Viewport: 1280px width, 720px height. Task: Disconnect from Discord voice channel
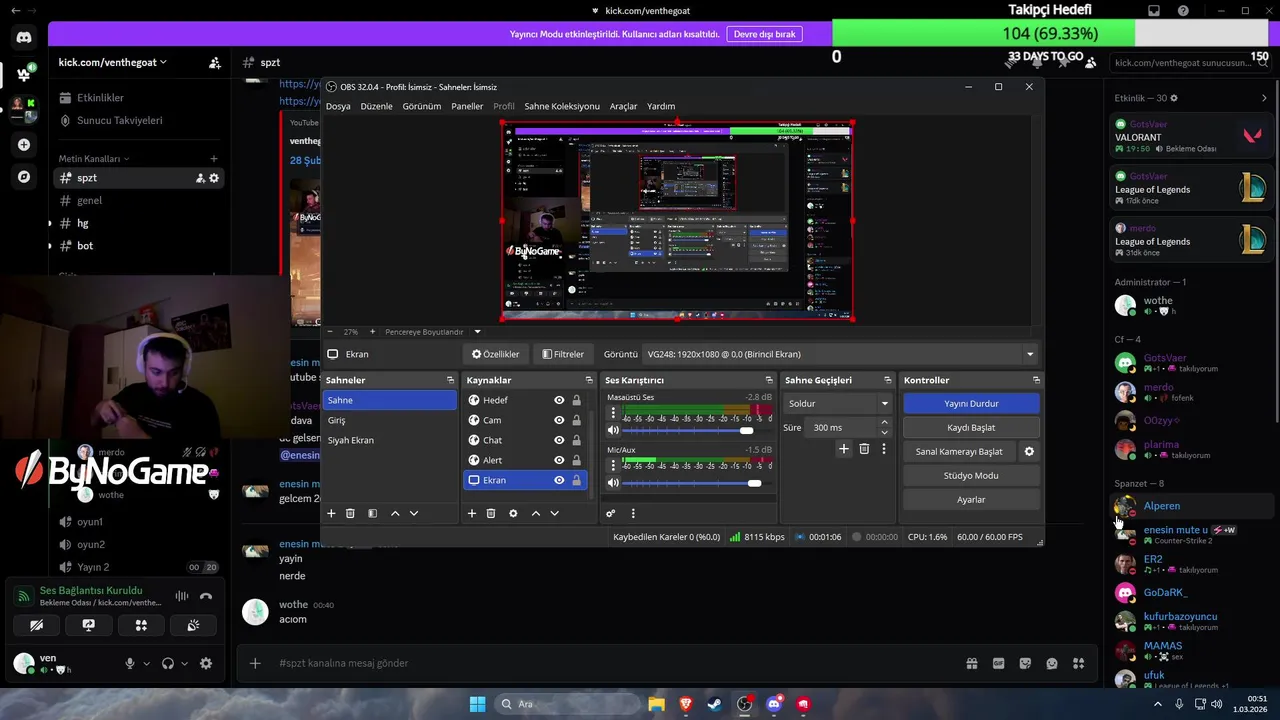click(206, 596)
